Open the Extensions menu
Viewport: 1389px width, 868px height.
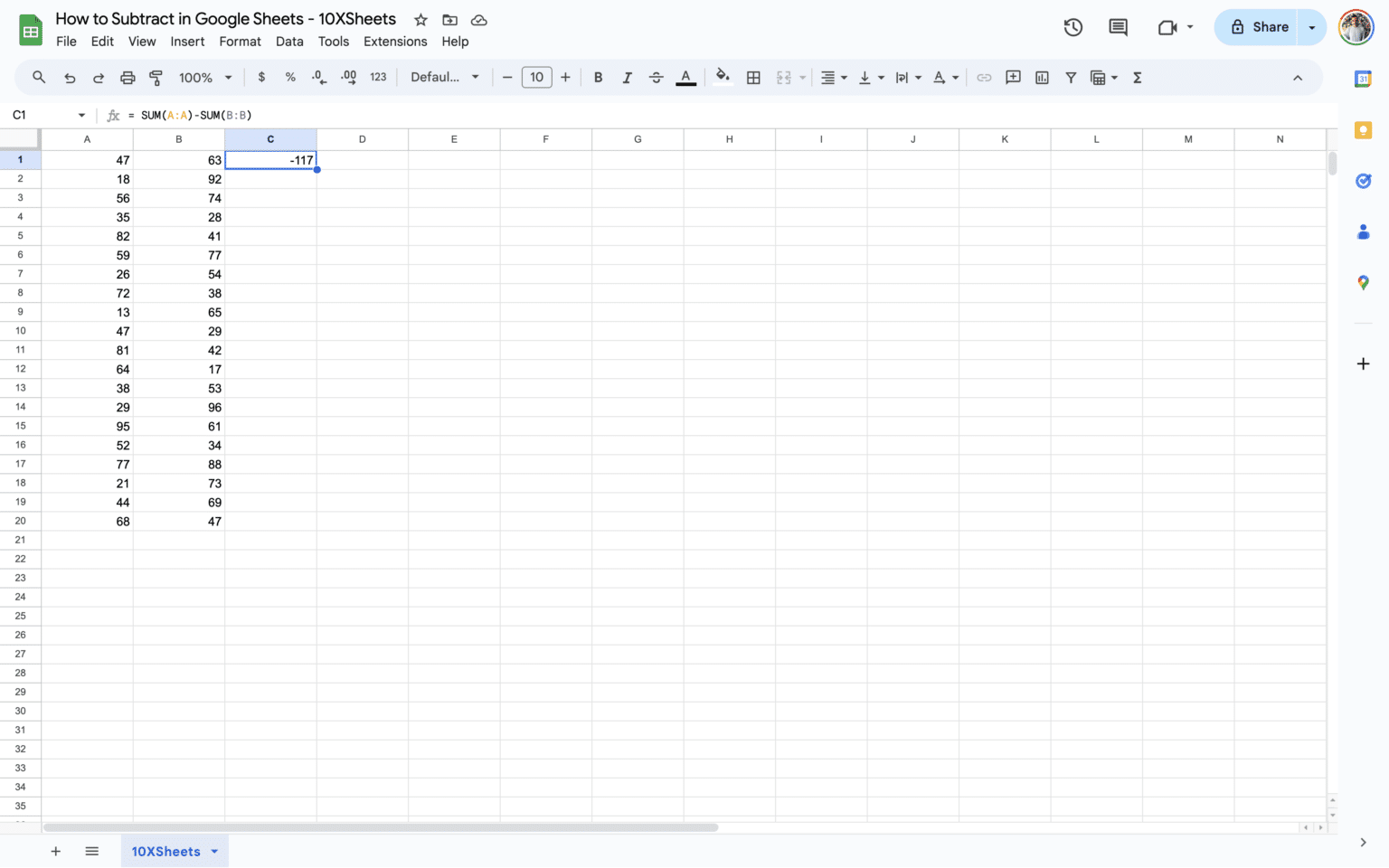395,42
